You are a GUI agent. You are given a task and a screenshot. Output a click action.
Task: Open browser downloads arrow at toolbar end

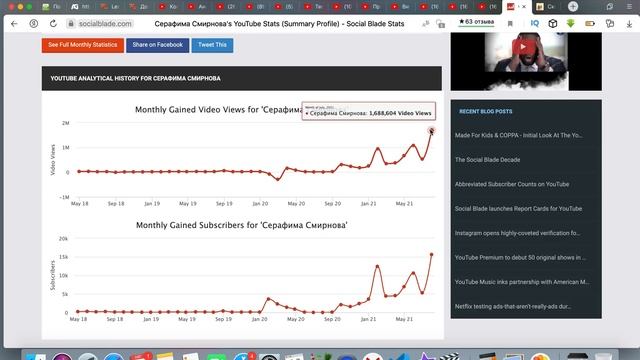tap(629, 24)
